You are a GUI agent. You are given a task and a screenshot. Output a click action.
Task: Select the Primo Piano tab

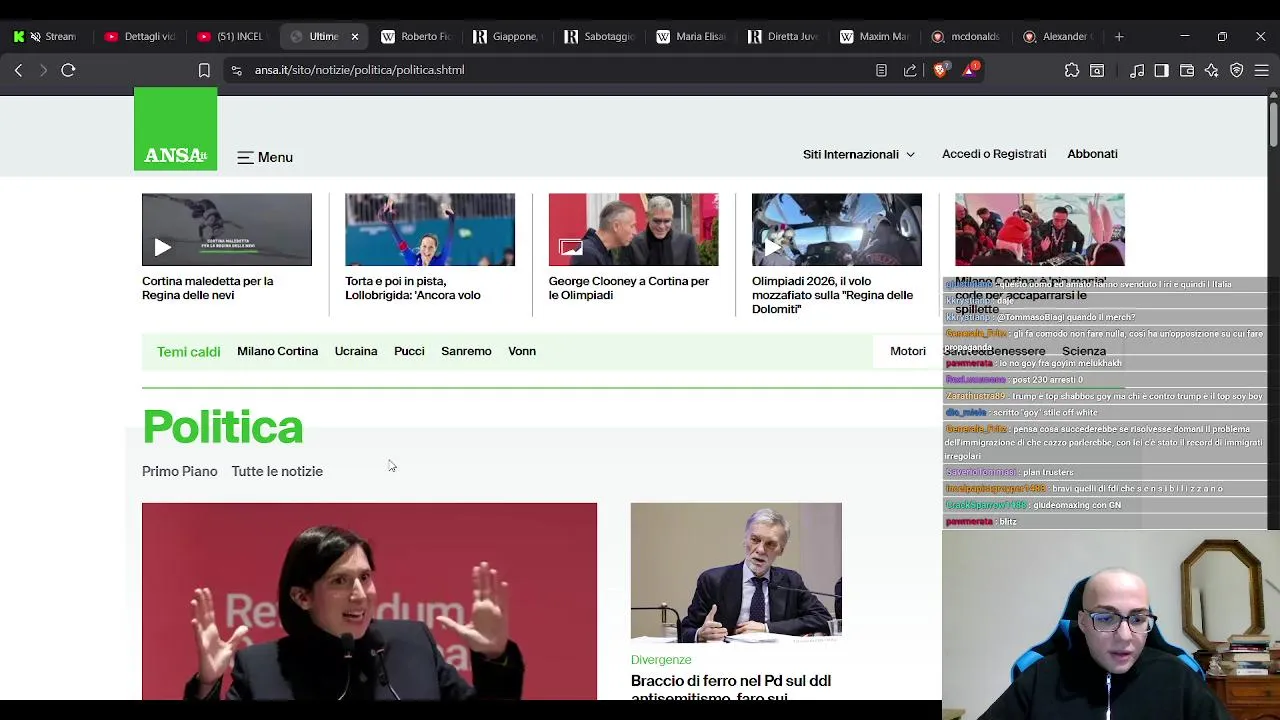pos(180,471)
